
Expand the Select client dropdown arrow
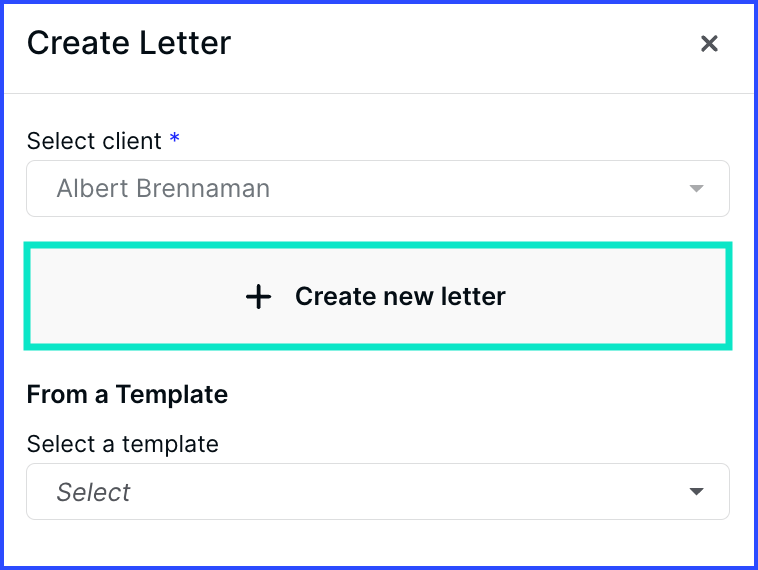point(696,189)
